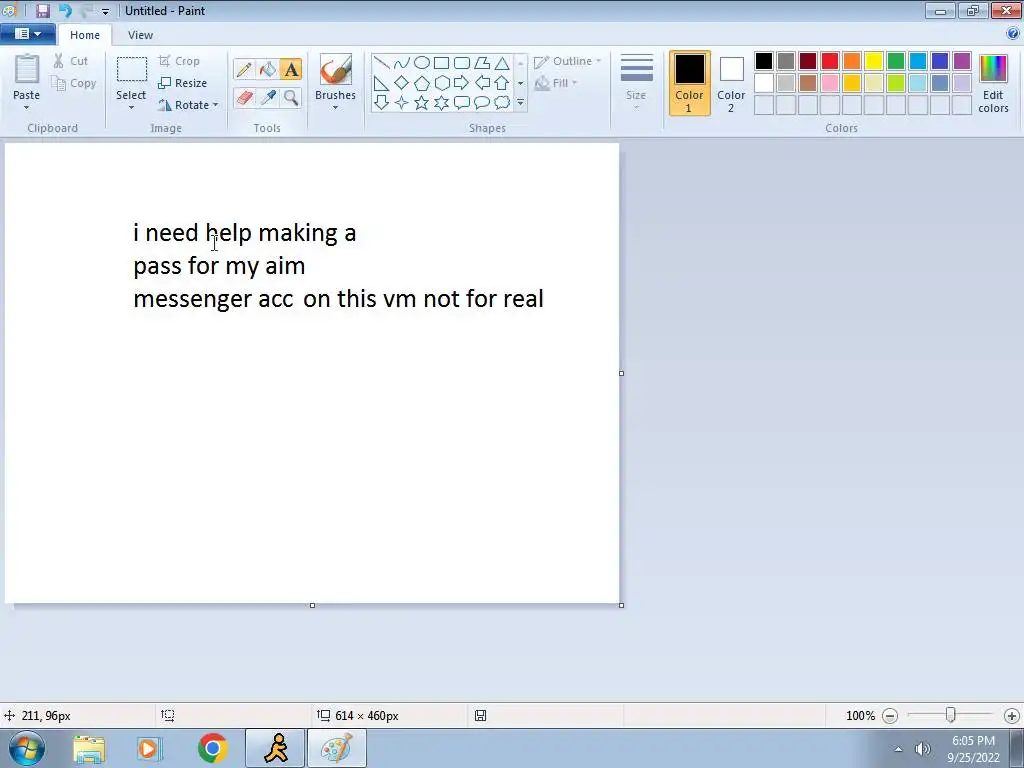1024x768 pixels.
Task: Select the Pencil tool
Action: [x=244, y=69]
